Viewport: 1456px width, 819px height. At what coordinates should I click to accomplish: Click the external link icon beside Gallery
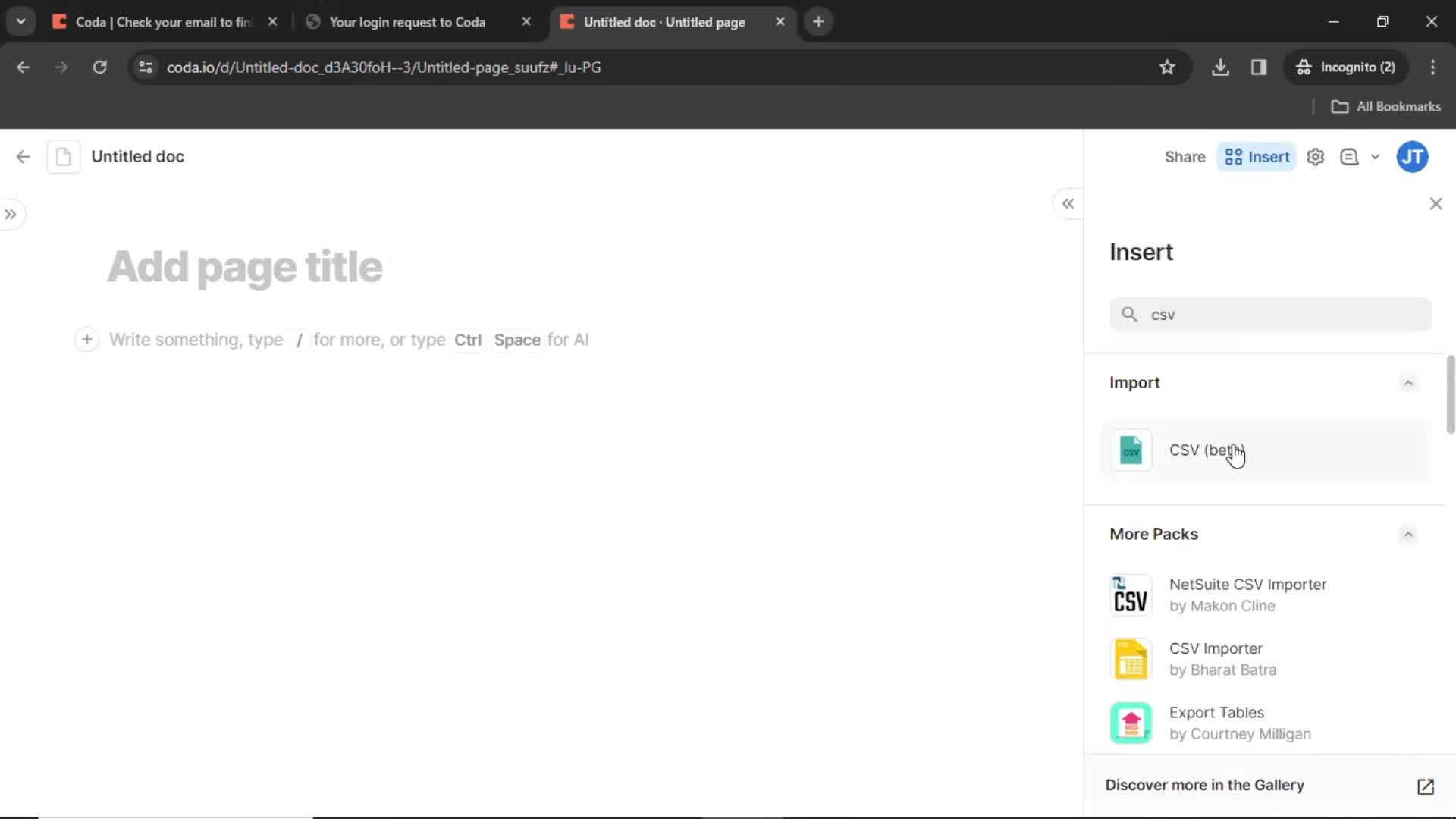(x=1425, y=786)
